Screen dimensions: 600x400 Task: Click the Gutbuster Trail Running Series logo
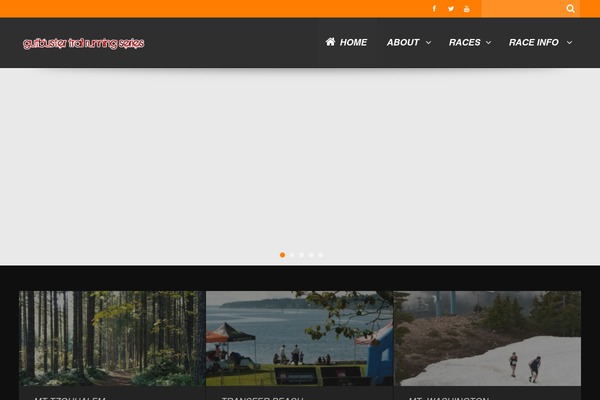(x=83, y=43)
